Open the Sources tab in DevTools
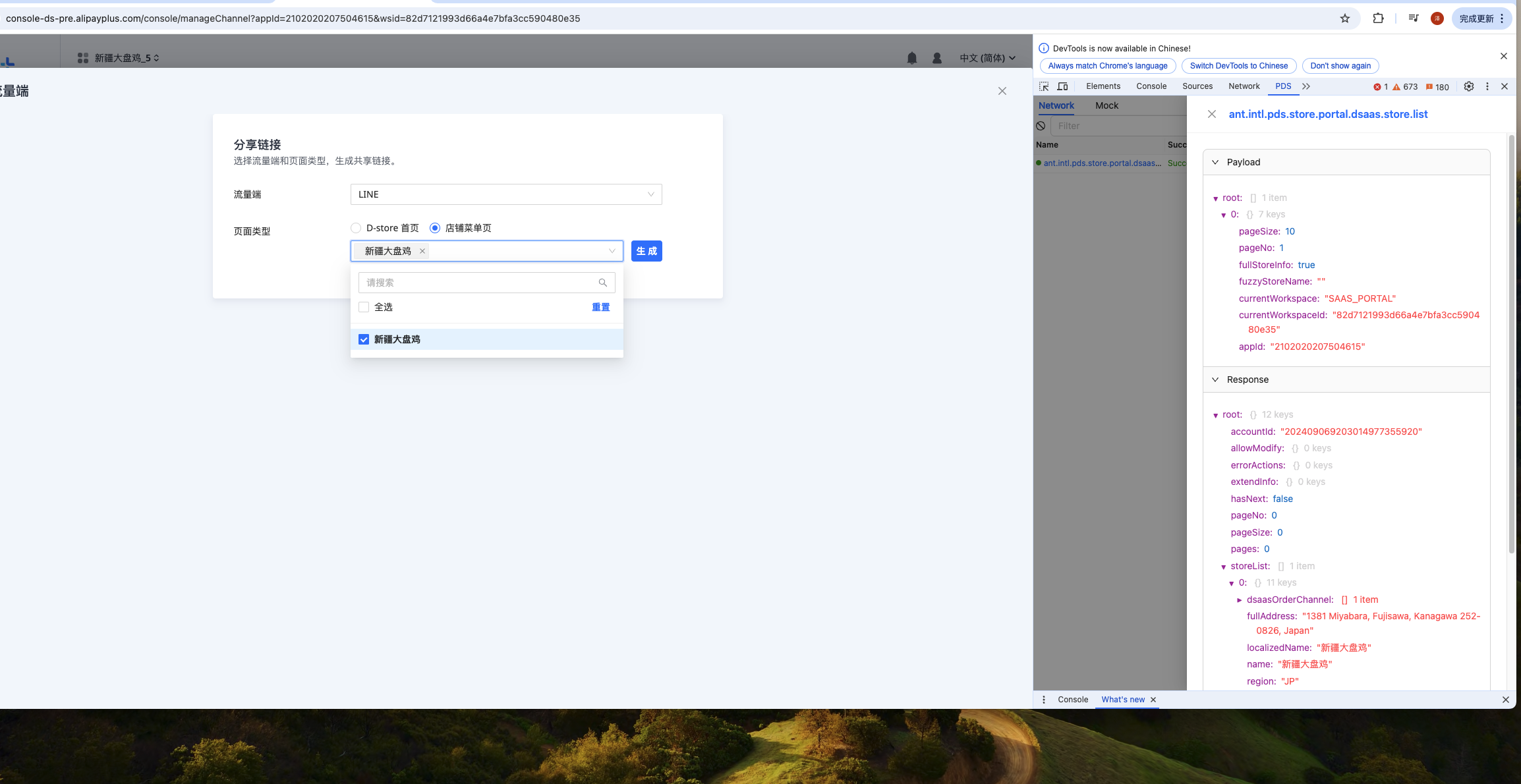The width and height of the screenshot is (1521, 784). click(x=1197, y=86)
